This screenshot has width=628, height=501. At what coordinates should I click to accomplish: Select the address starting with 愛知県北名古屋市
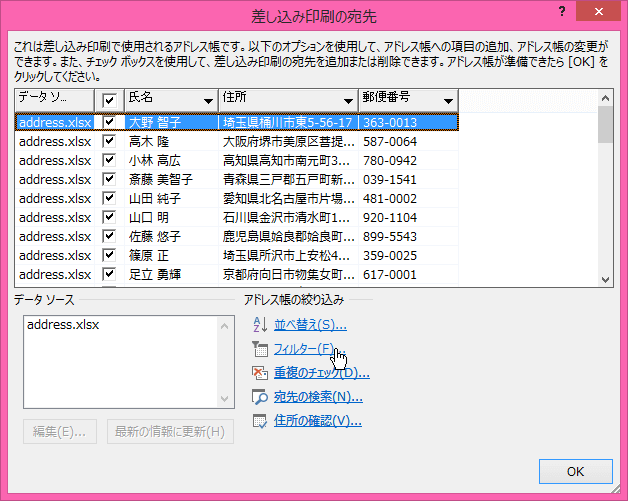tap(288, 199)
